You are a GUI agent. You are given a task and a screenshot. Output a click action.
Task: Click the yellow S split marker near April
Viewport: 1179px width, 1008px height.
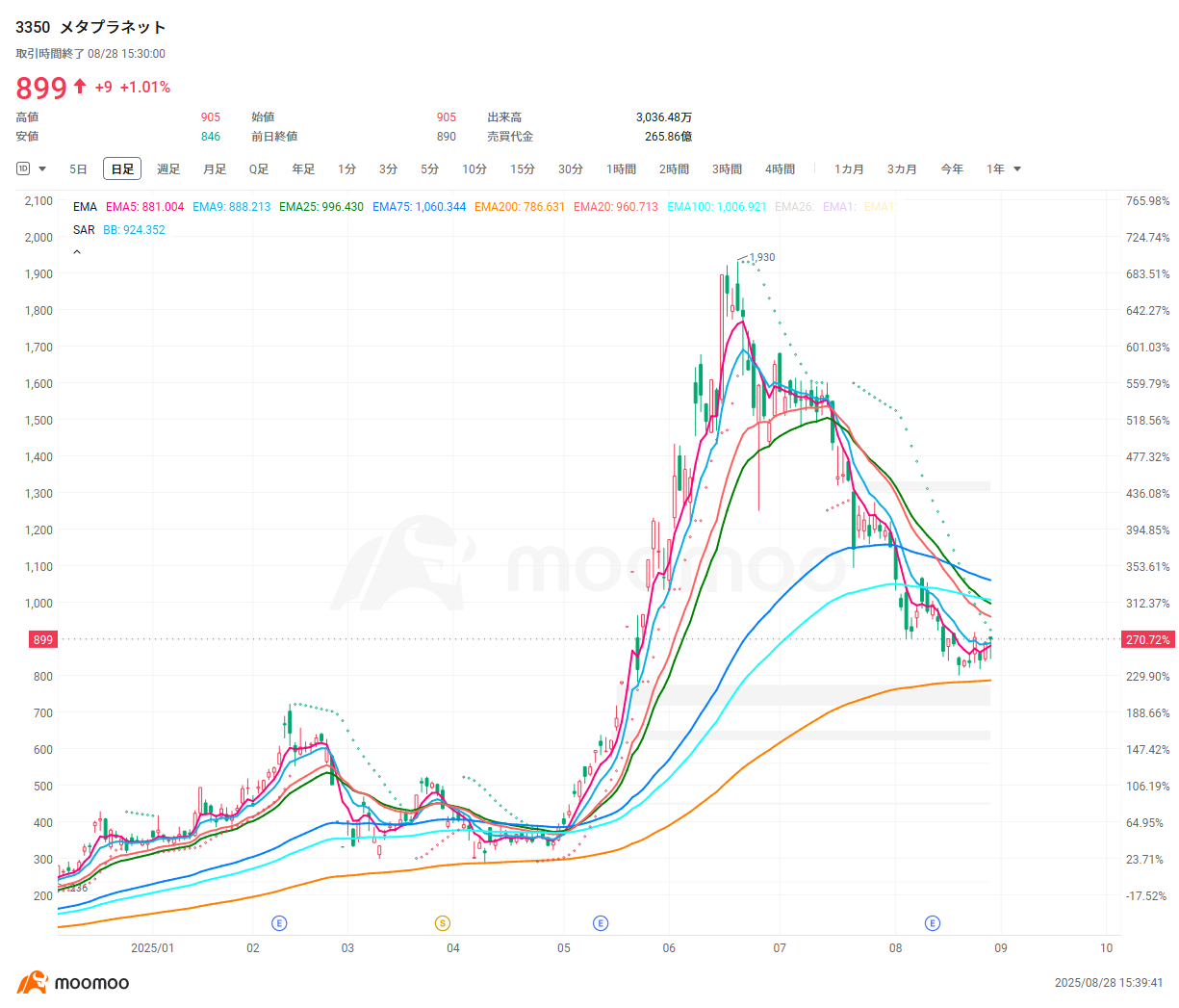point(442,922)
